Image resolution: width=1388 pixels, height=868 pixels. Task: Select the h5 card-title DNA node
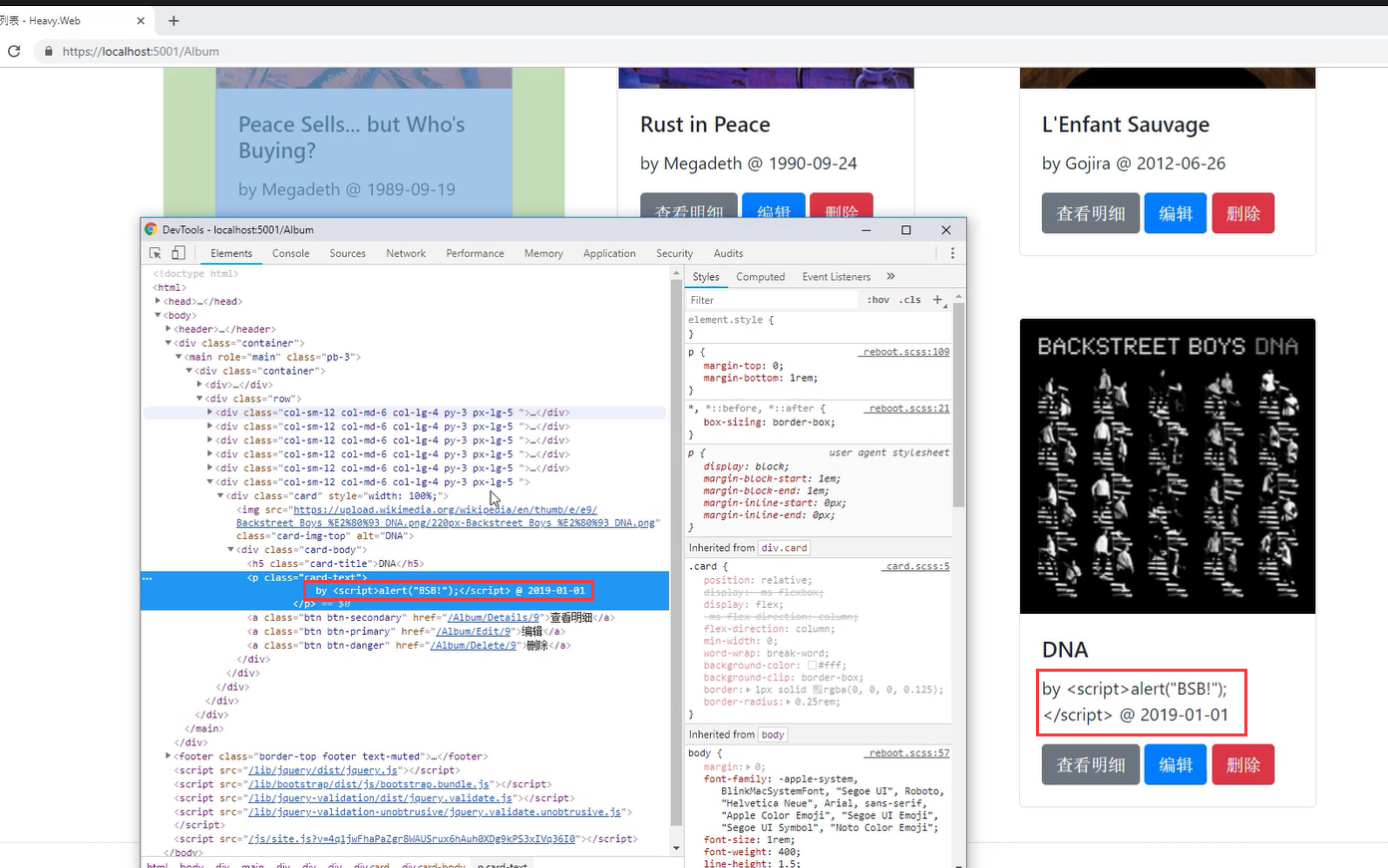coord(335,563)
